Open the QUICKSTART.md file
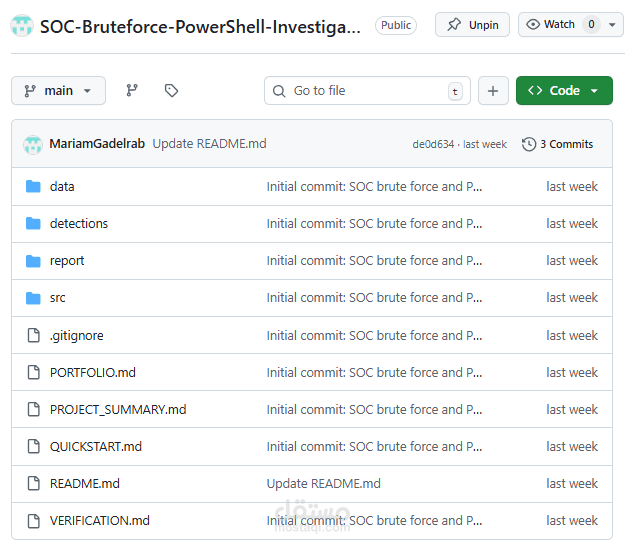Viewport: 625px width, 545px height. tap(96, 447)
